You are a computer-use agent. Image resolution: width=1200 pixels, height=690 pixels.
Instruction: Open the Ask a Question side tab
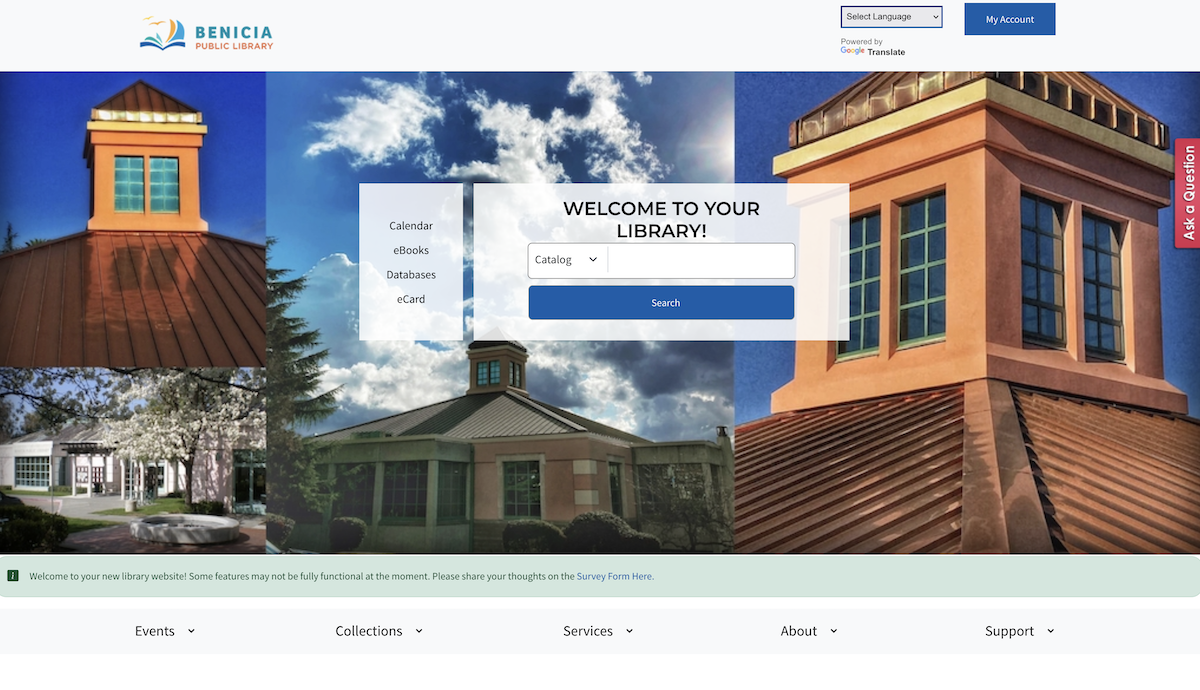point(1188,193)
